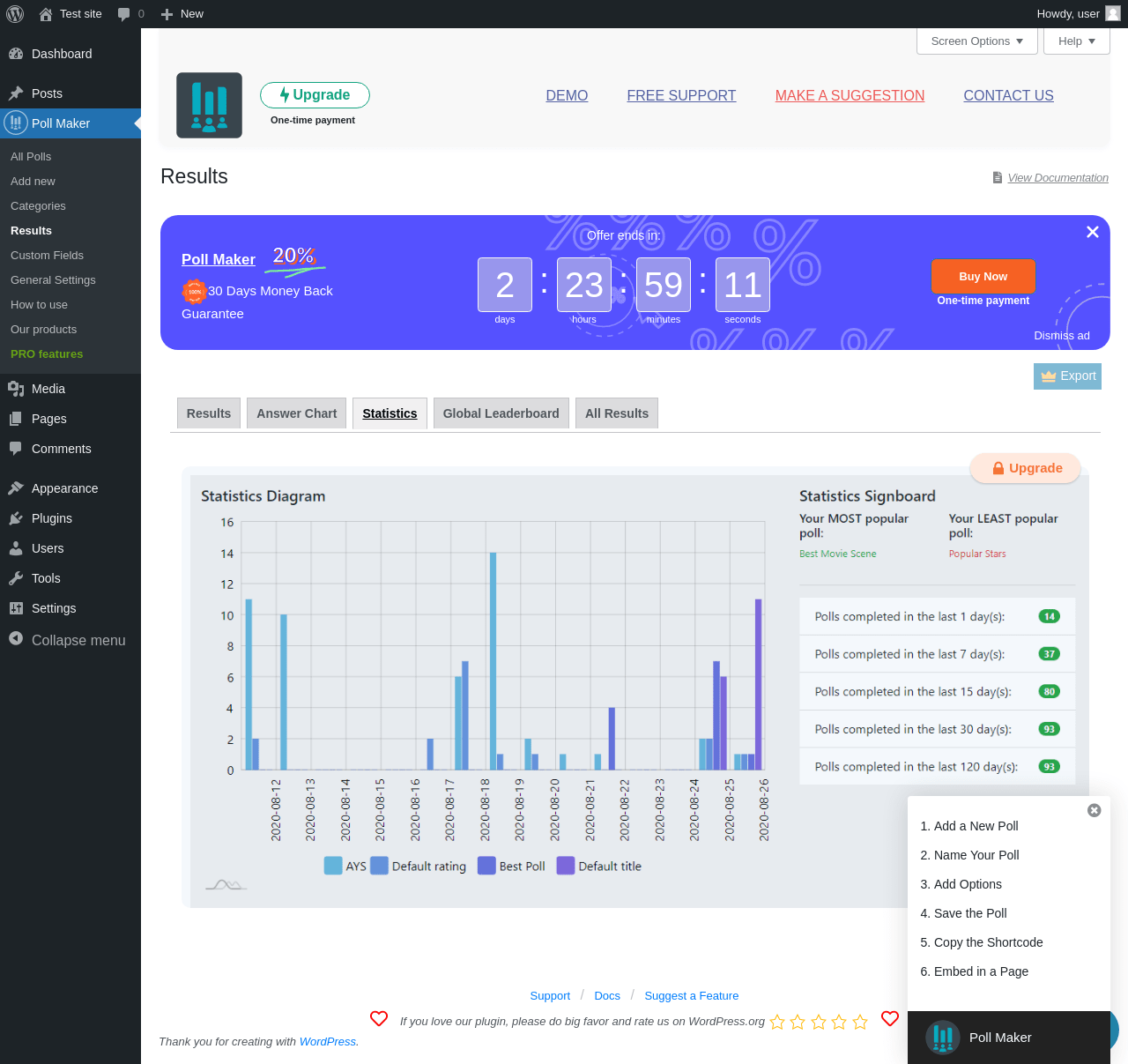Click the WordPress logo icon

click(x=15, y=14)
